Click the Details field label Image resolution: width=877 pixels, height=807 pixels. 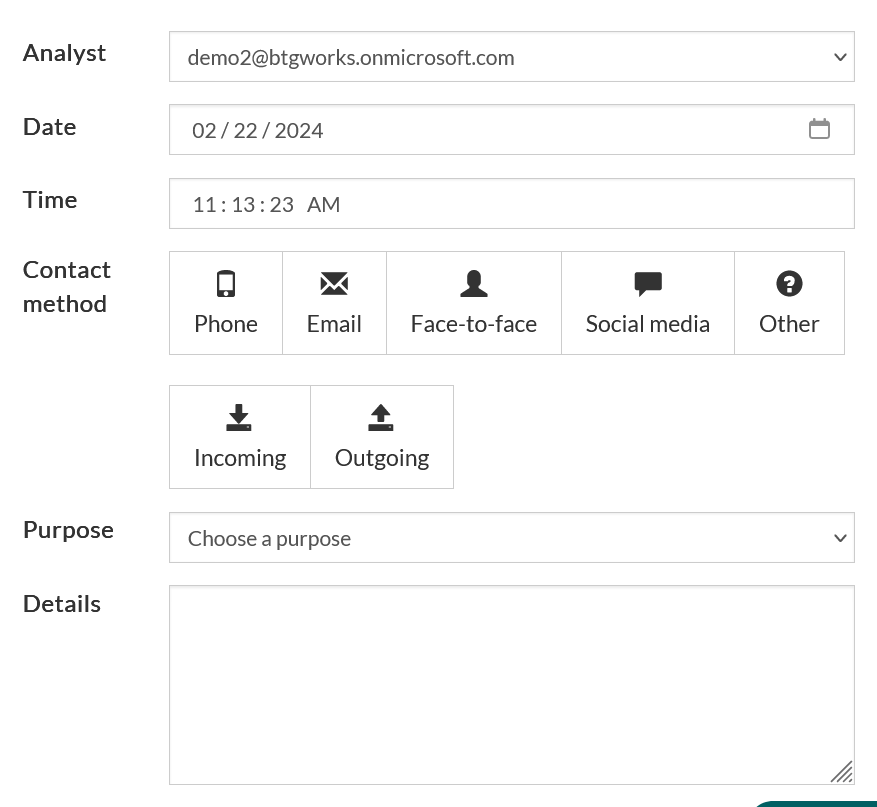[62, 604]
